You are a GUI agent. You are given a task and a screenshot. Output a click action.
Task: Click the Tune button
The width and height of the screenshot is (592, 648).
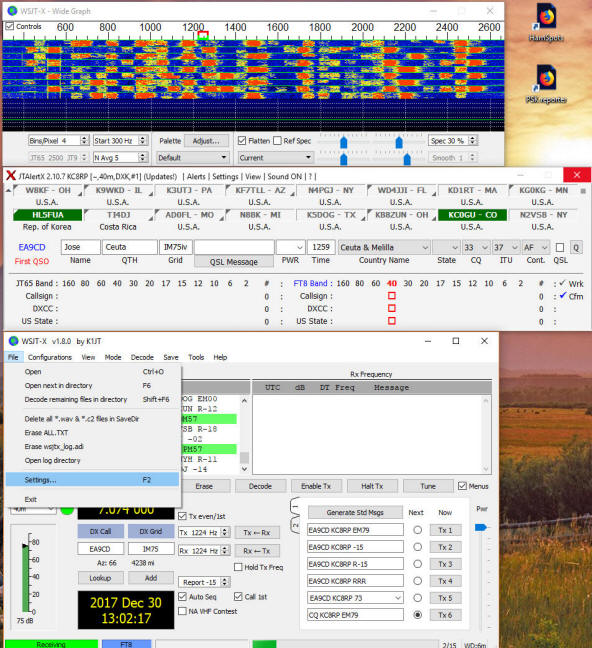[428, 486]
